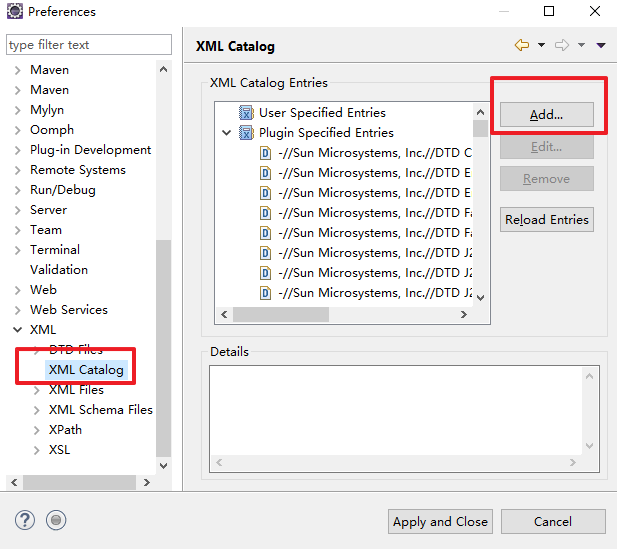The width and height of the screenshot is (617, 549).
Task: Click preference tree horizontal scroll left arrow
Action: pos(14,482)
